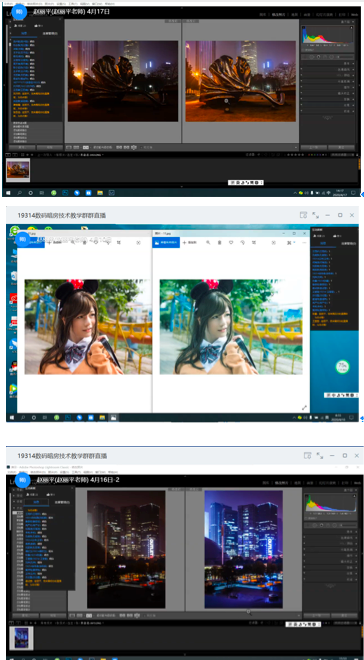
Task: Click crop icon in the cool-toned portrait Photos window
Action: point(254,243)
